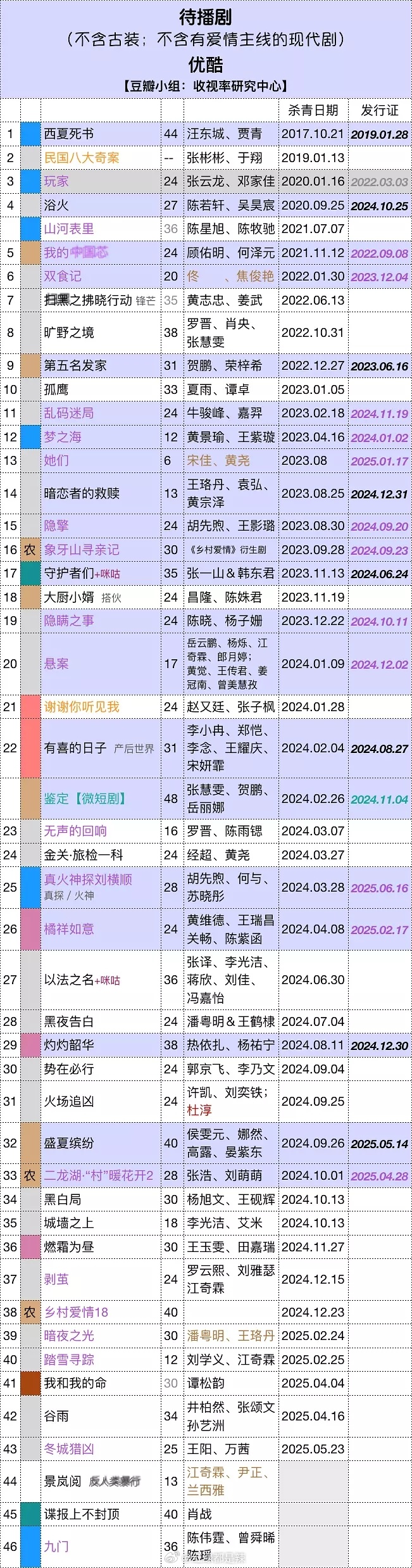Click the blue swatch beside 西夏死书
412x1568 pixels.
click(30, 134)
